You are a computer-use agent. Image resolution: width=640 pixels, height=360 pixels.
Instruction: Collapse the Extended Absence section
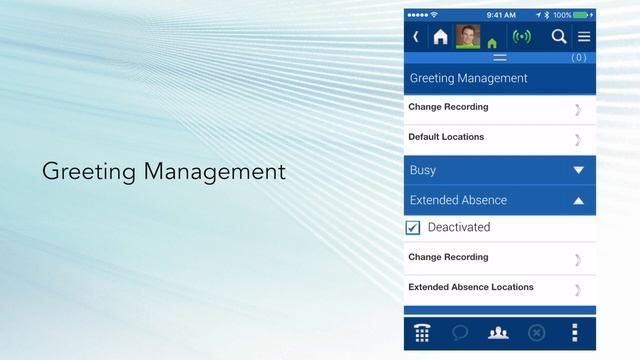(500, 200)
